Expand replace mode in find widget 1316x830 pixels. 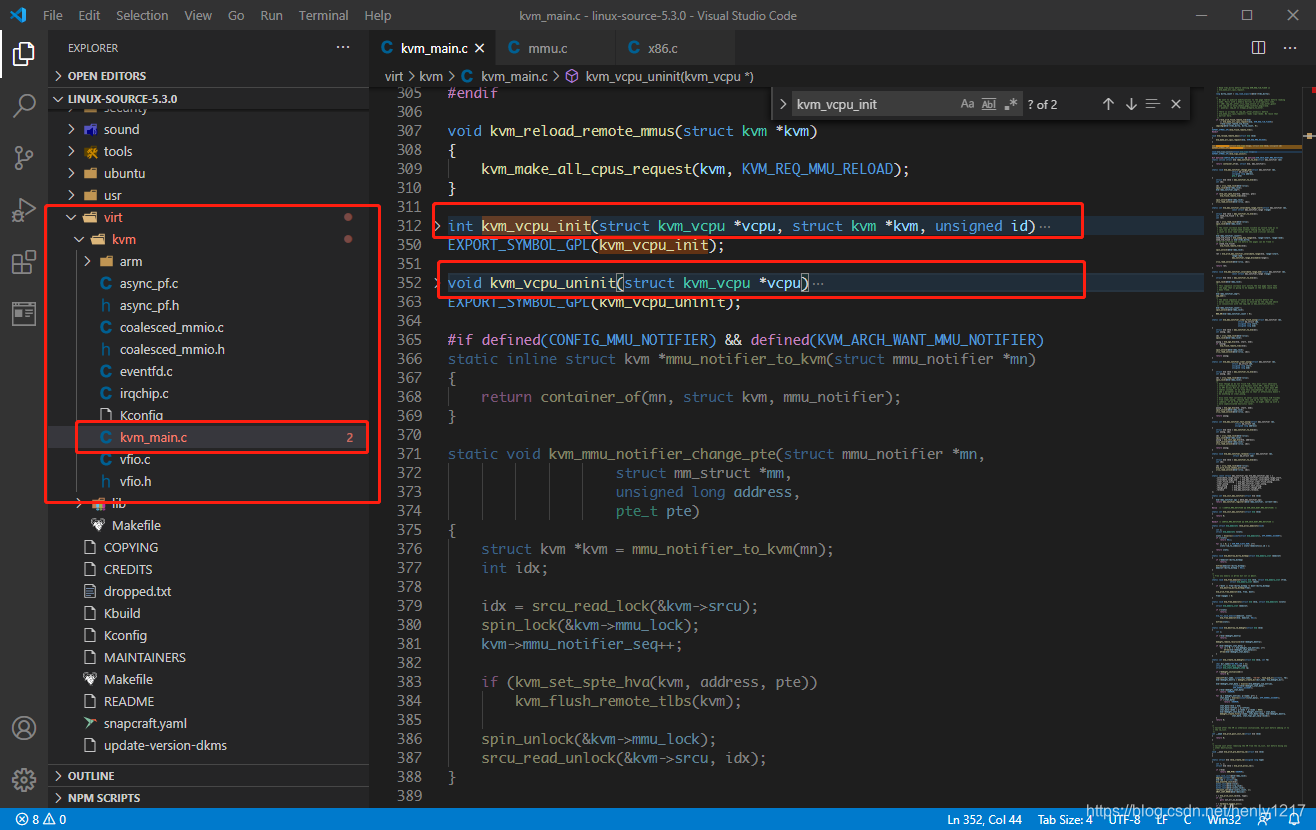pos(783,104)
